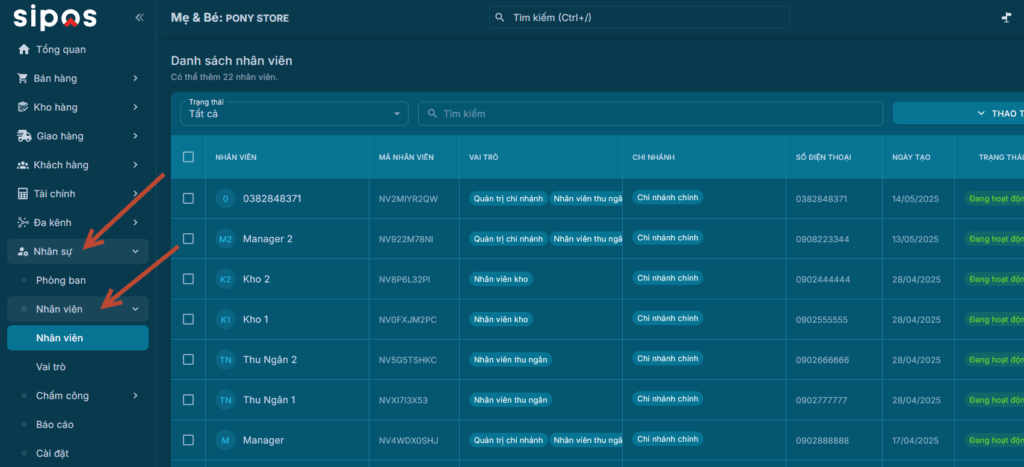The width and height of the screenshot is (1024, 467).
Task: Click M2 avatar of Manager 2
Action: click(x=225, y=239)
